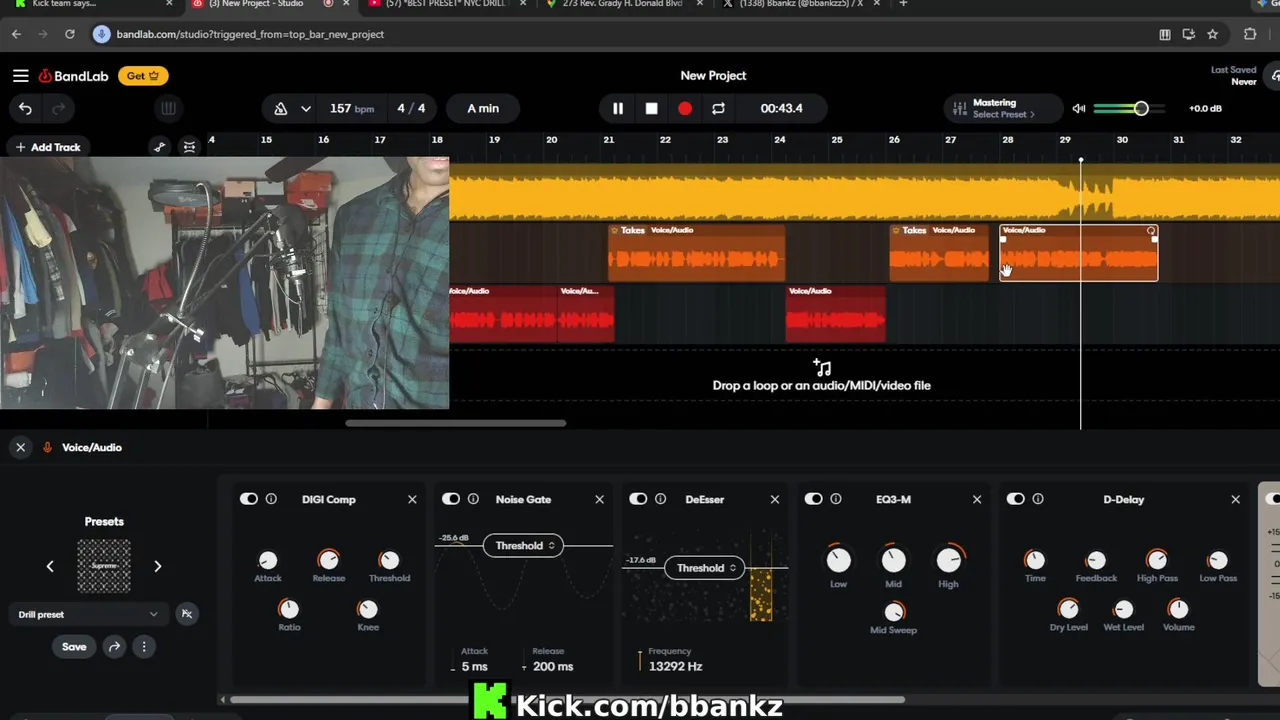The width and height of the screenshot is (1280, 720).
Task: Click the undo arrow icon
Action: [x=25, y=108]
